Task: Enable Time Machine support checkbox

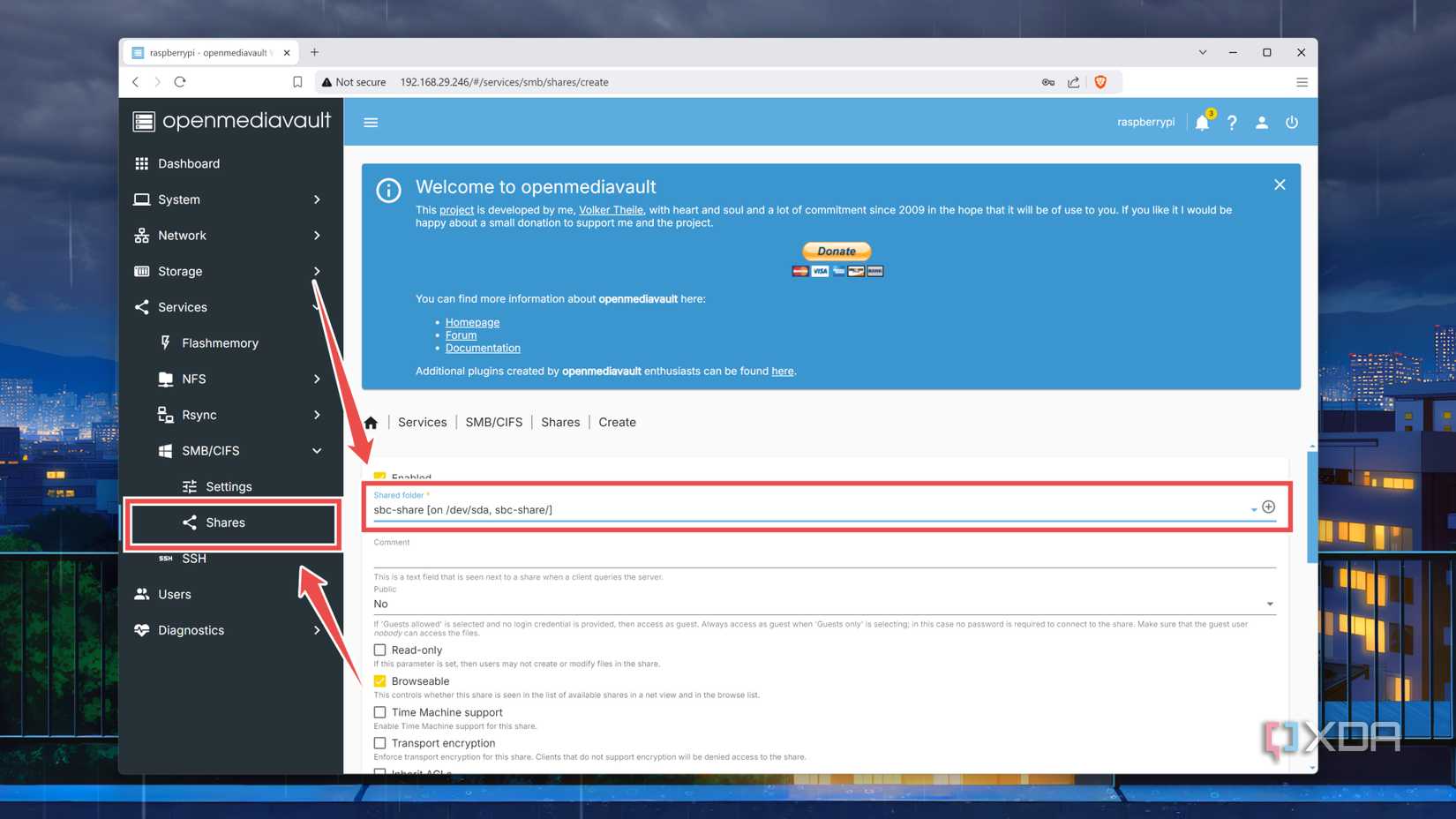Action: pyautogui.click(x=379, y=712)
